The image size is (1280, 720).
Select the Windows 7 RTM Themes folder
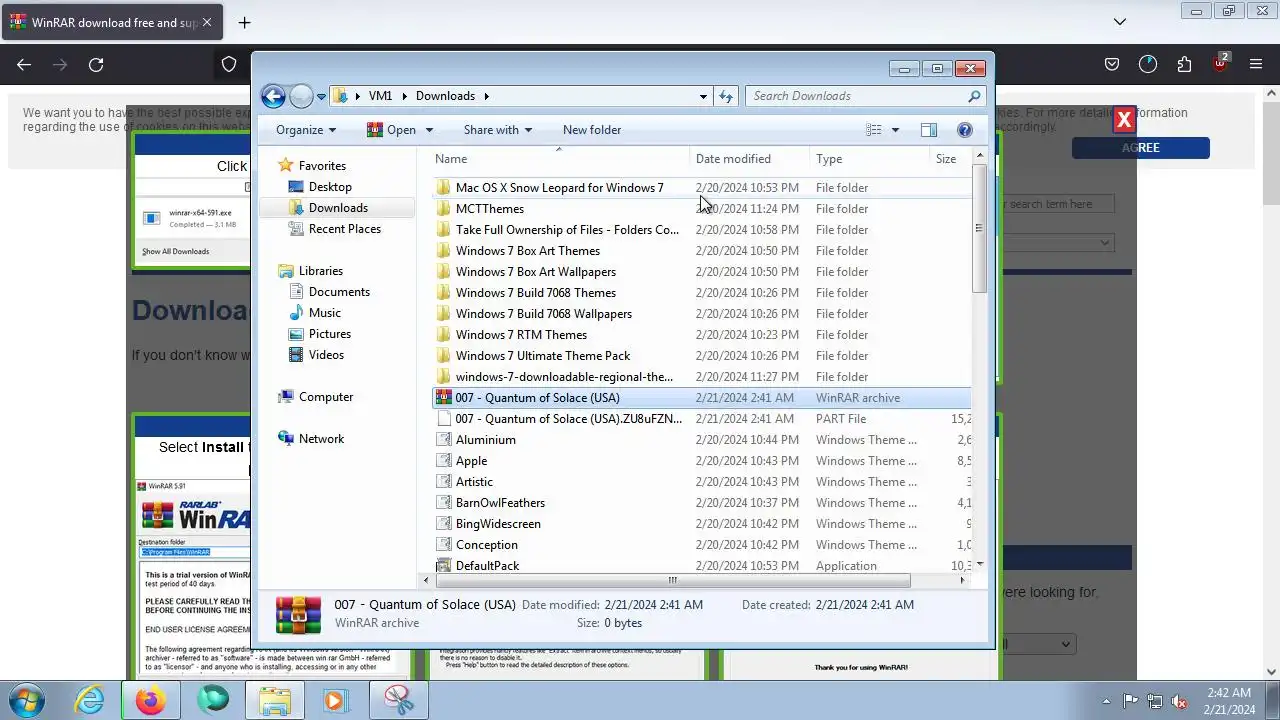(x=701, y=335)
